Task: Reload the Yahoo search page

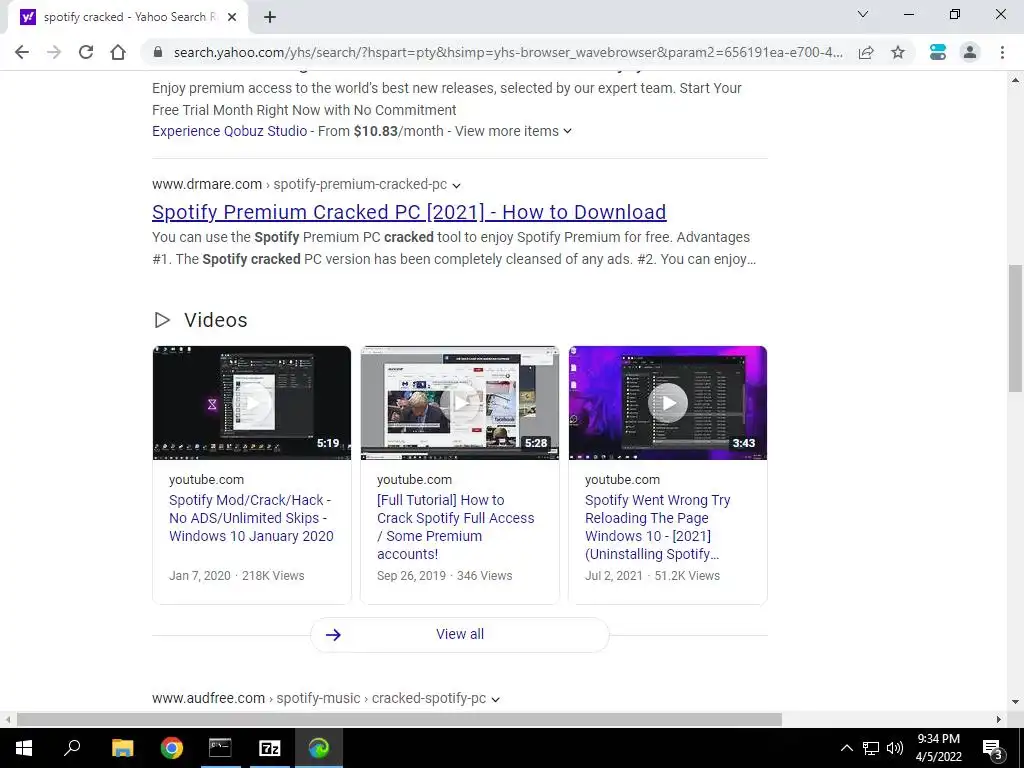Action: (x=86, y=52)
